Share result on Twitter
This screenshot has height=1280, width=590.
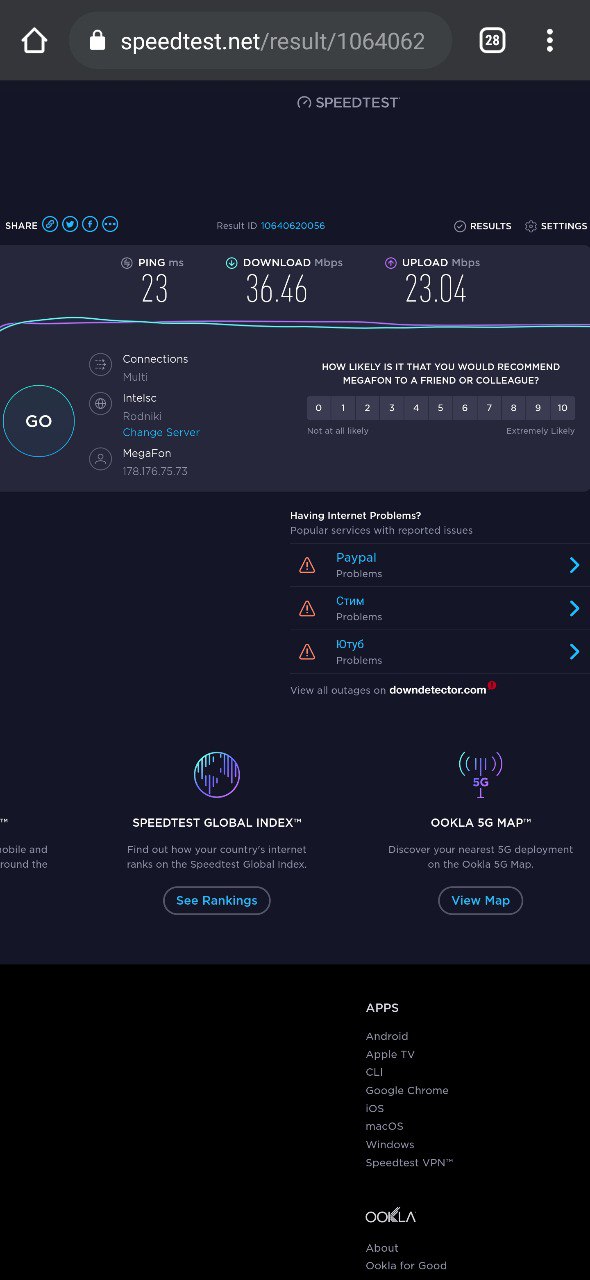point(70,224)
